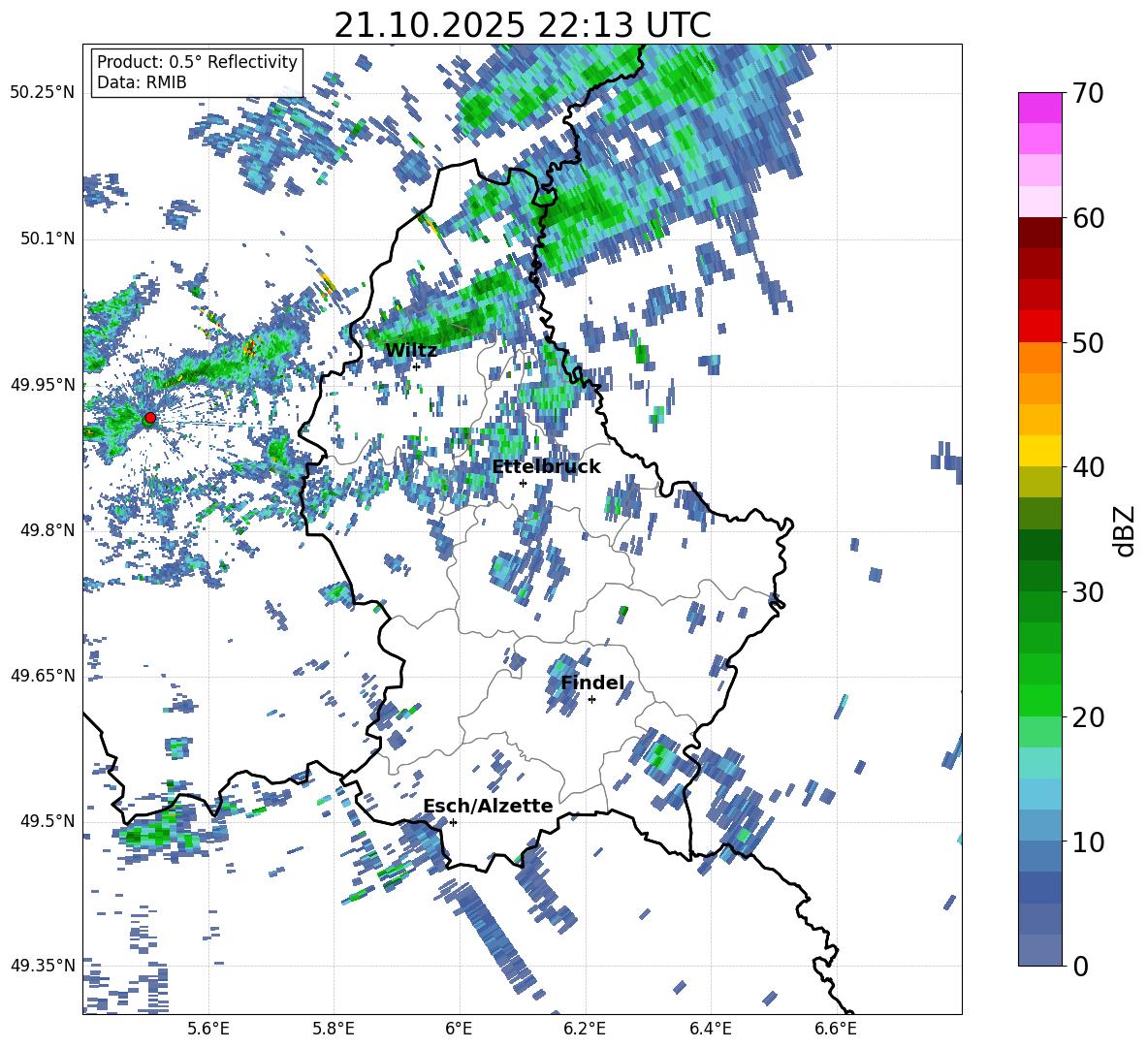Click the plot title with the 22:13 UTC timestamp
This screenshot has height=1048, width=1148.
(523, 25)
